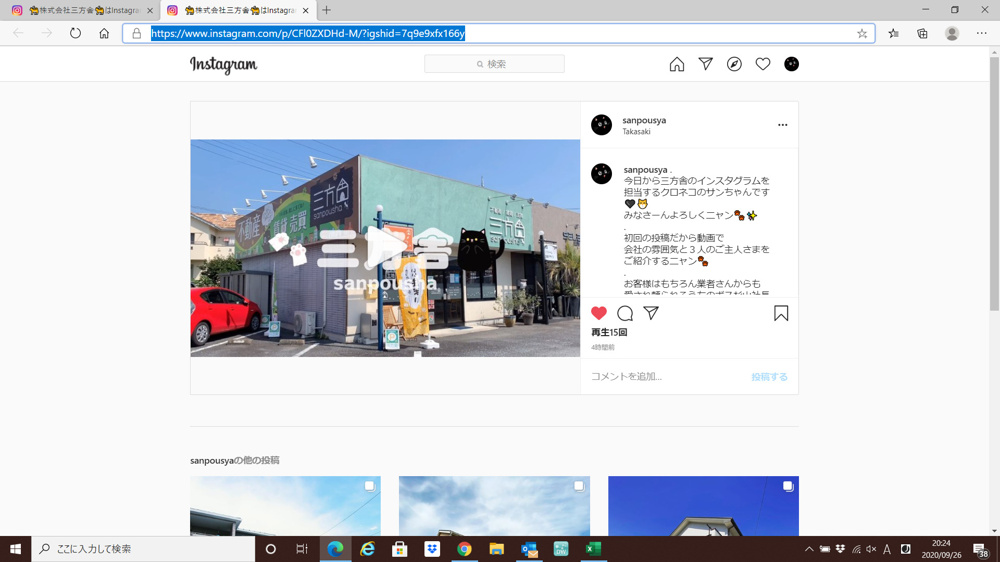Open Google Chrome from taskbar
The width and height of the screenshot is (1000, 562).
click(464, 549)
